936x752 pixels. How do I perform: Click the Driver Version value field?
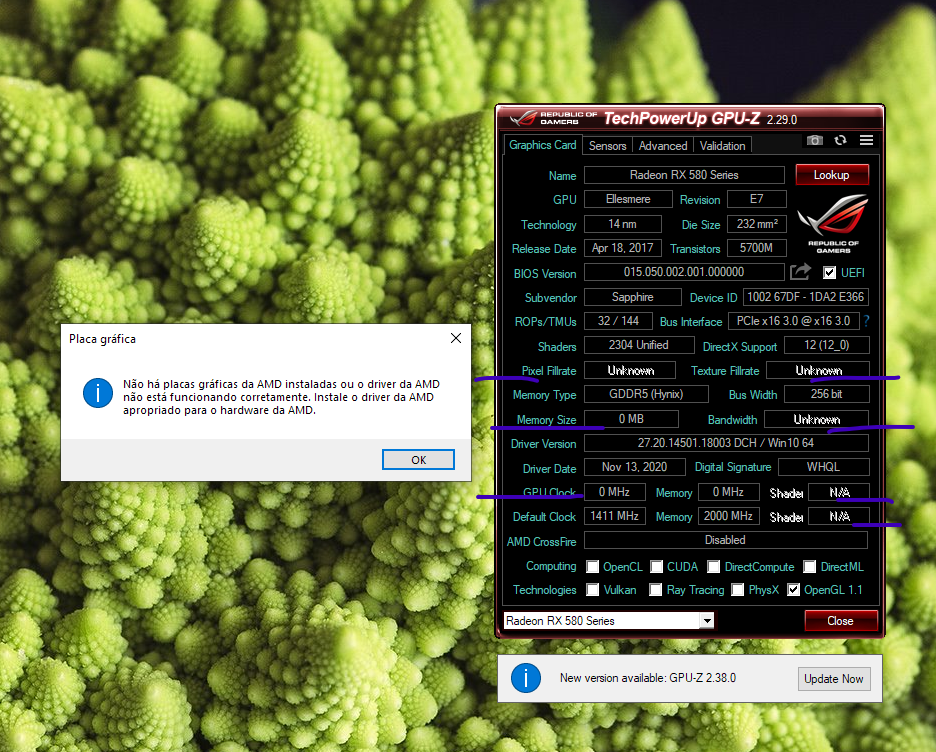click(726, 443)
